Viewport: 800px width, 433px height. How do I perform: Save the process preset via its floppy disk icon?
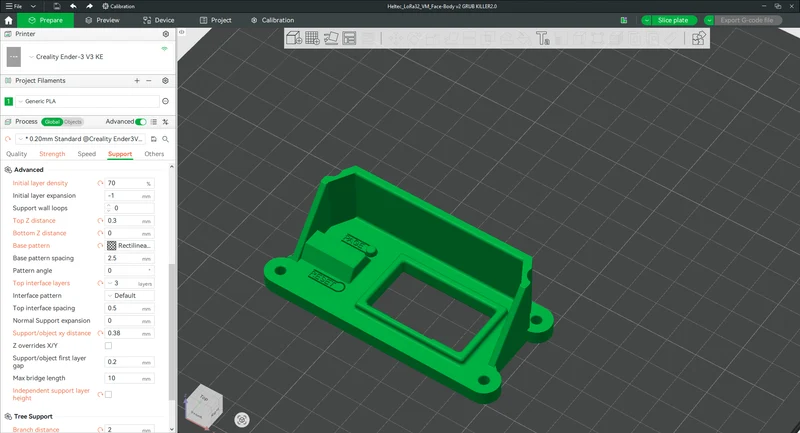[154, 139]
